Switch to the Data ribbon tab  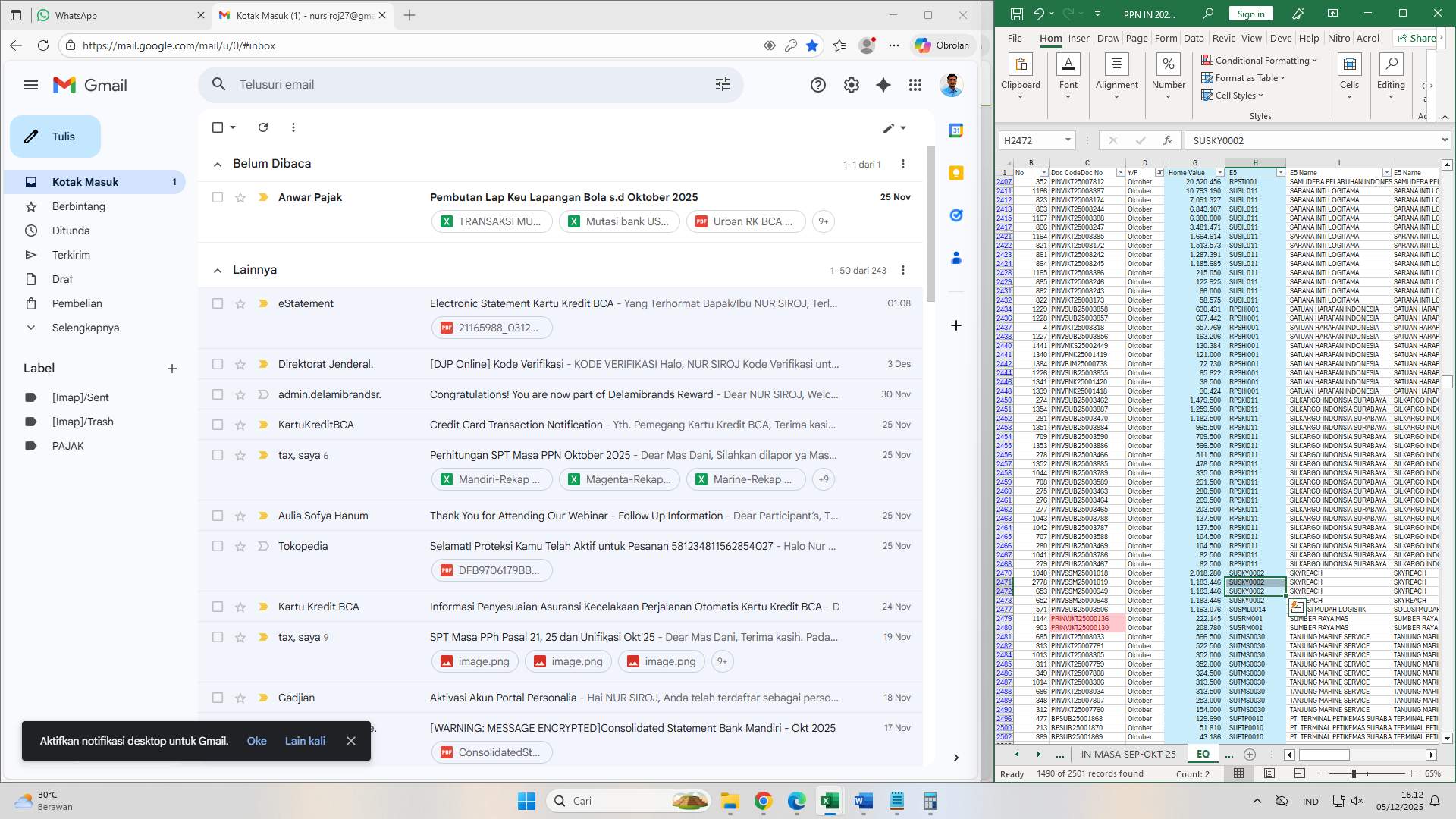coord(1194,38)
